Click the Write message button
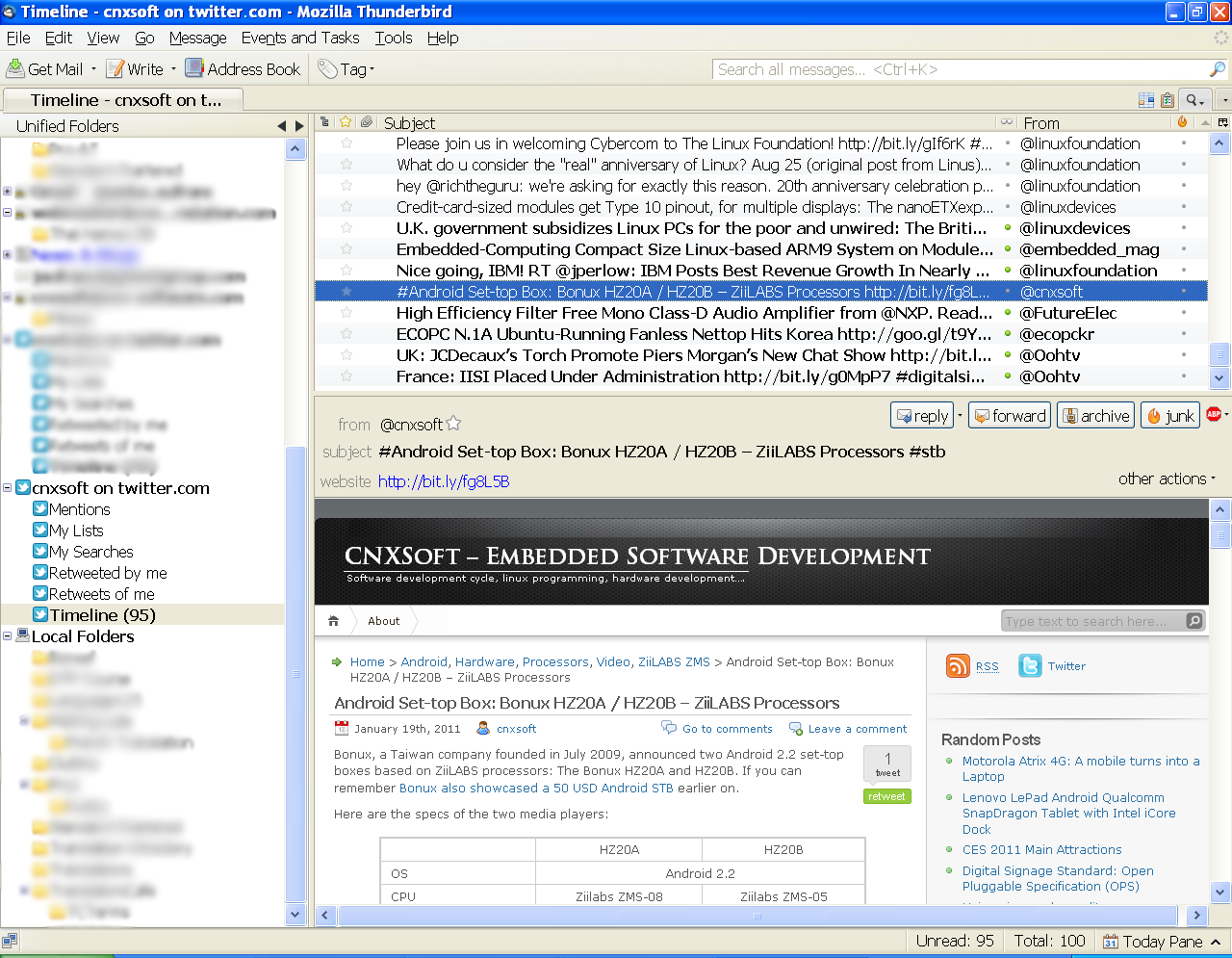1232x958 pixels. [135, 69]
